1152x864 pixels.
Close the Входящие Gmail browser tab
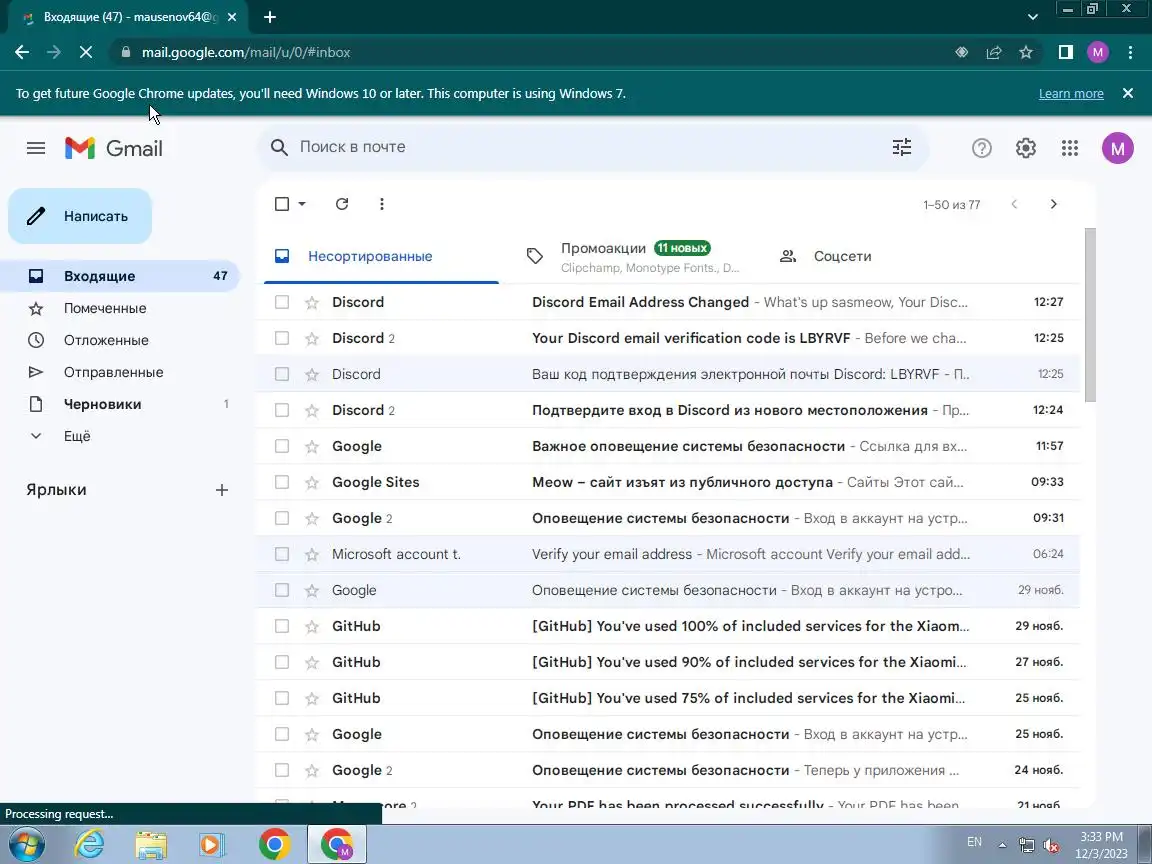[232, 17]
